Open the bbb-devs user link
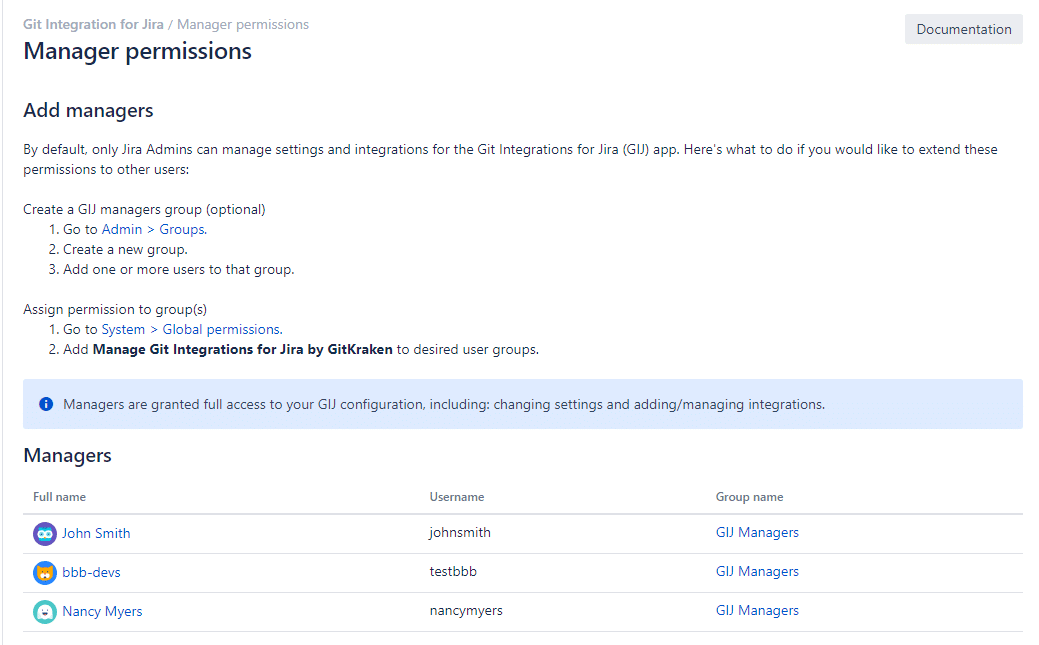The width and height of the screenshot is (1039, 645). click(91, 573)
